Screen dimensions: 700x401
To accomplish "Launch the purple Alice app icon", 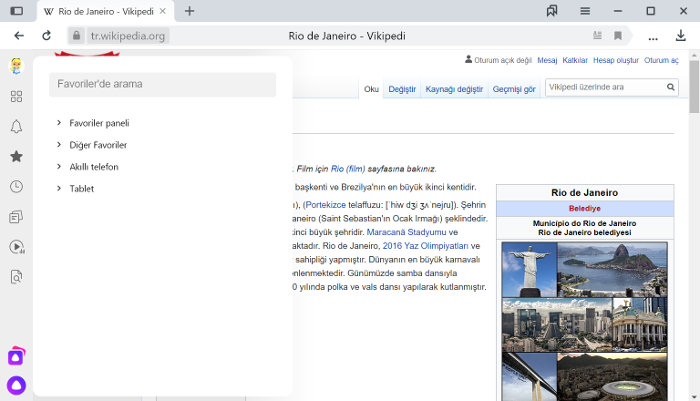I will 17,356.
